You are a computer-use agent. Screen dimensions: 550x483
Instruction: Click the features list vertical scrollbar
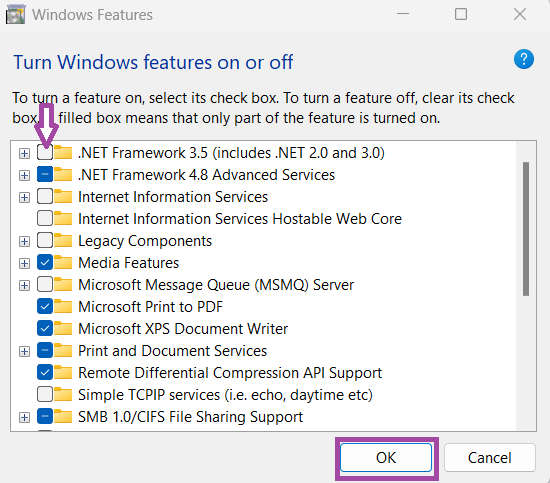tap(526, 229)
